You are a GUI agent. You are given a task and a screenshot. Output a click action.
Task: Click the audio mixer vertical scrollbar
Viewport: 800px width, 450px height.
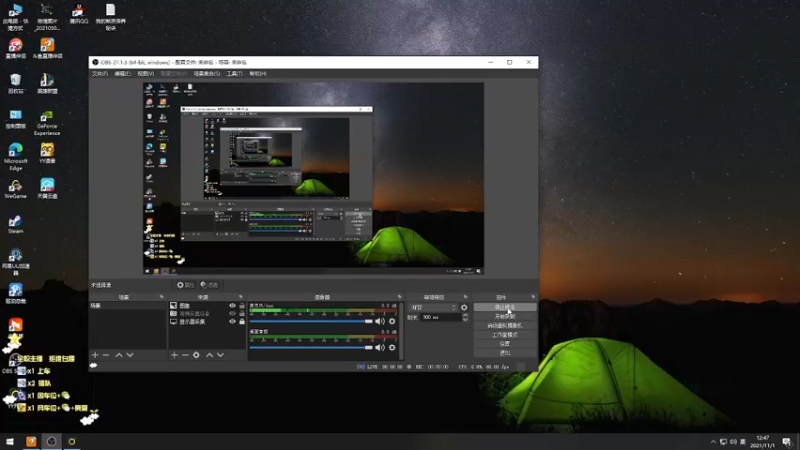click(x=402, y=331)
